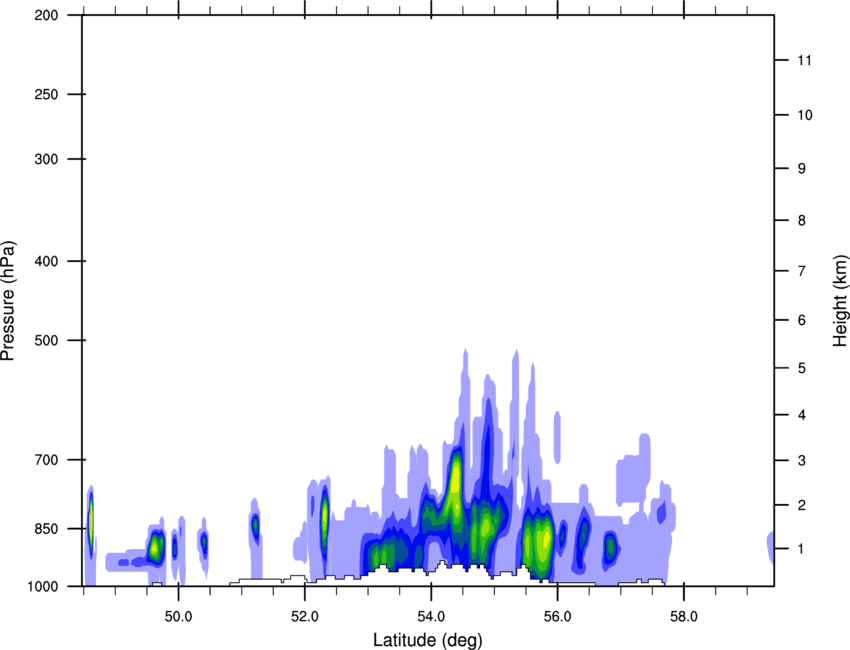Click the 200 pressure tick label

[47, 15]
